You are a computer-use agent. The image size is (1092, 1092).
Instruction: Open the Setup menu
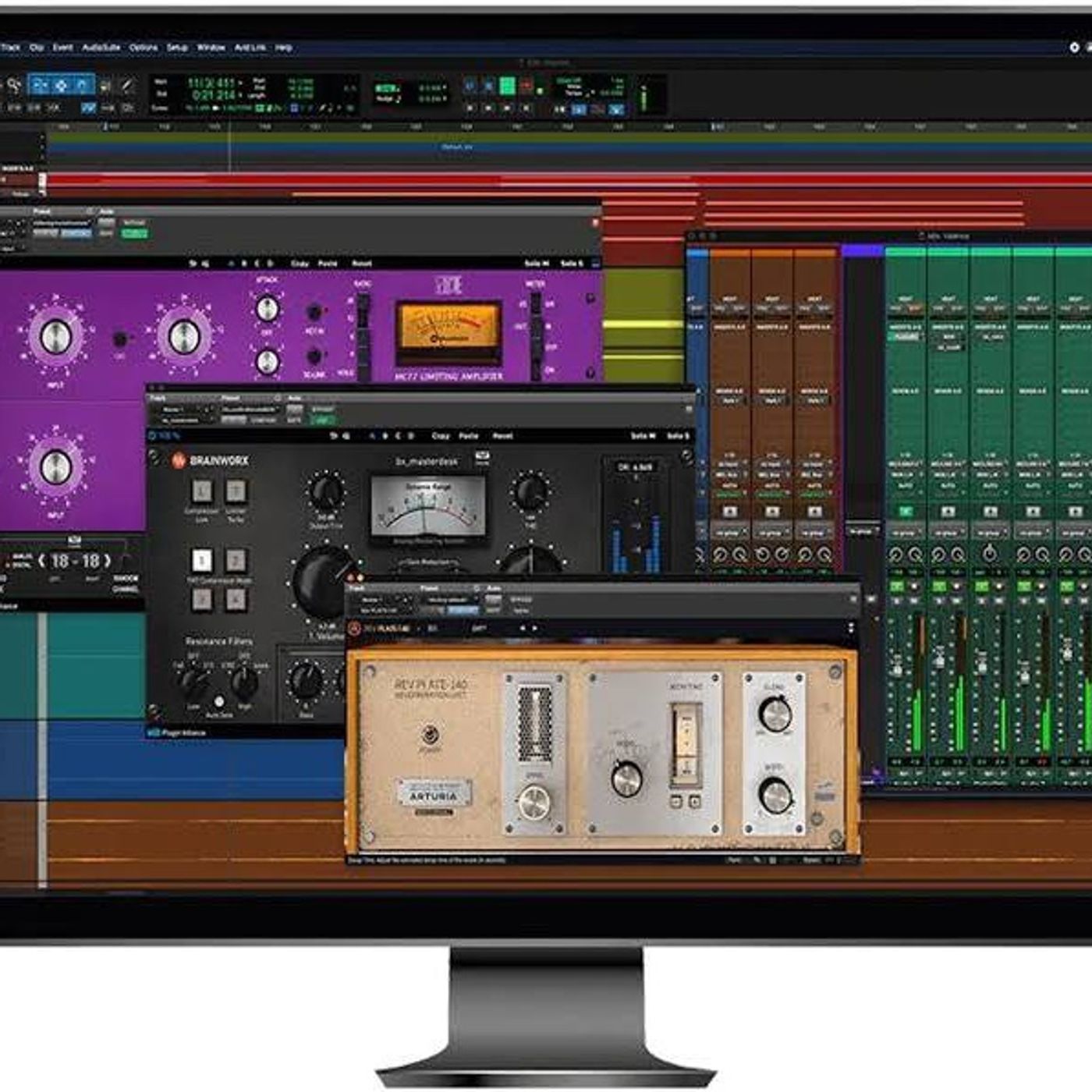tap(177, 48)
